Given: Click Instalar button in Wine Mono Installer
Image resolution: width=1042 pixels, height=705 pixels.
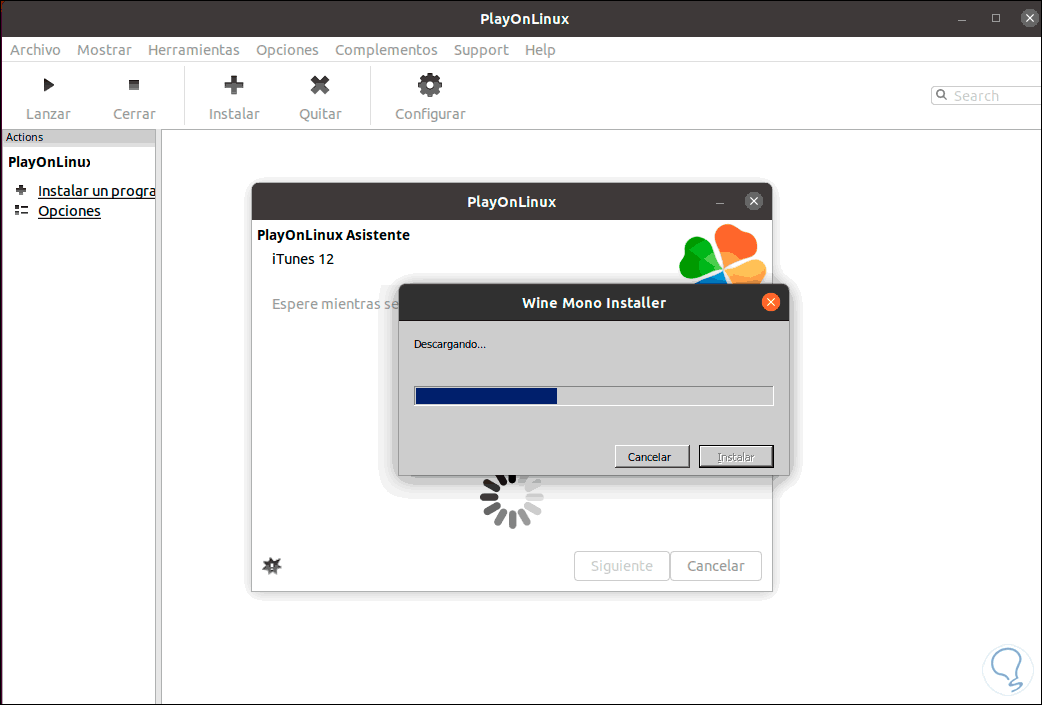Looking at the screenshot, I should pos(736,456).
